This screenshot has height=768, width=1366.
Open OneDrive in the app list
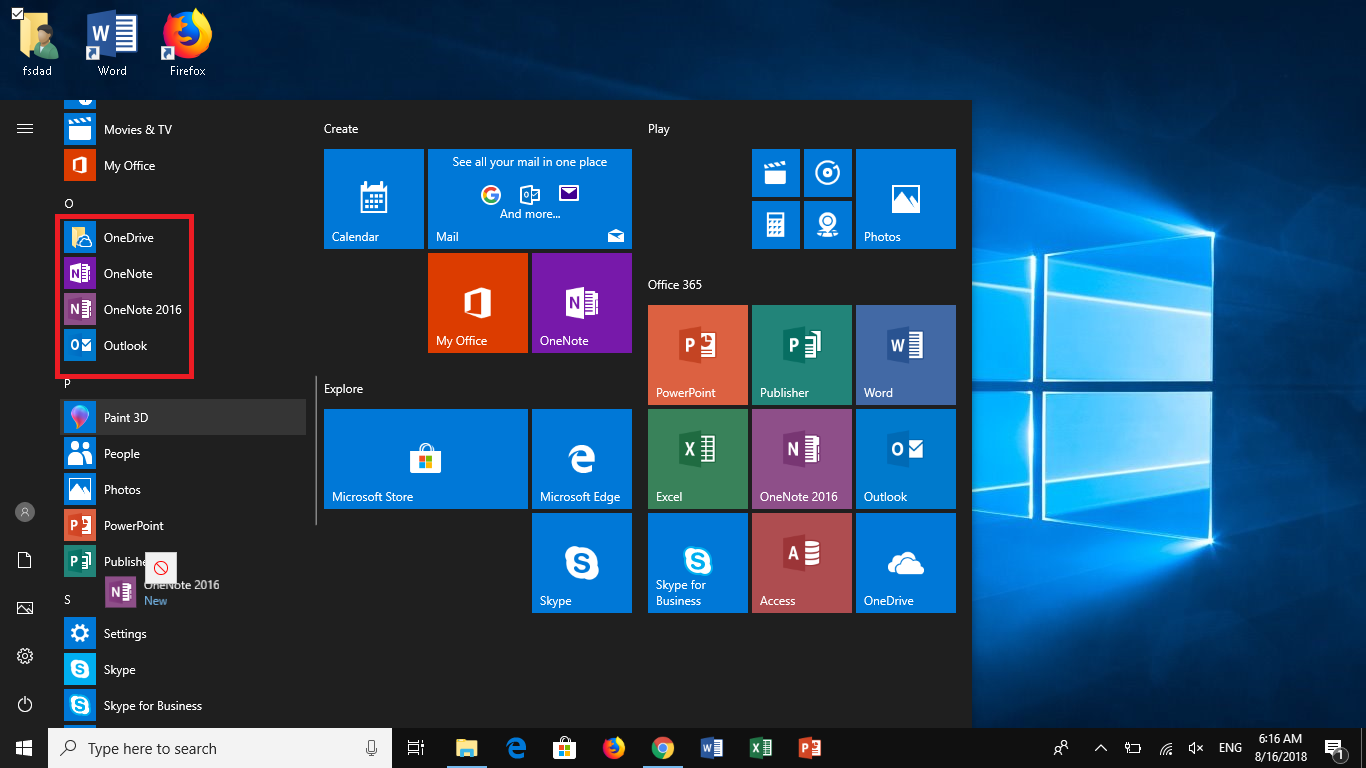point(183,237)
